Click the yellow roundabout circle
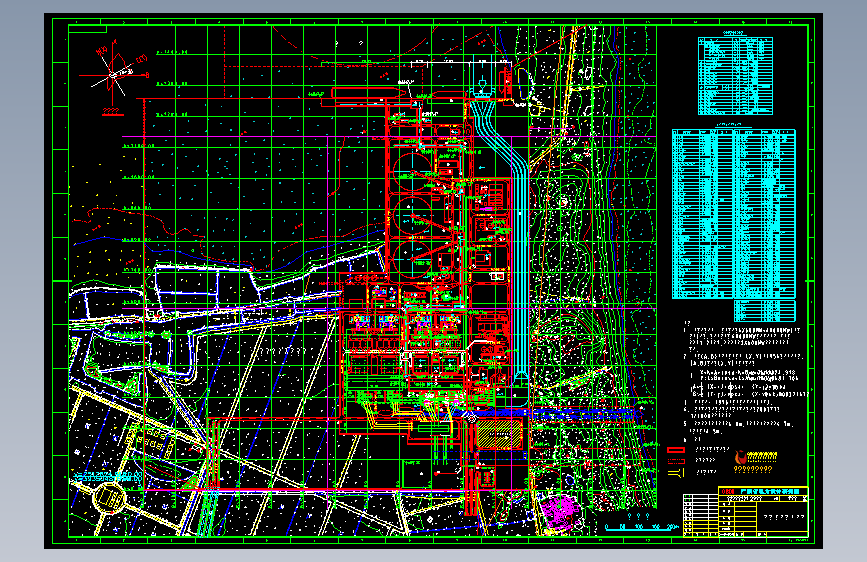867x562 pixels. coord(109,499)
